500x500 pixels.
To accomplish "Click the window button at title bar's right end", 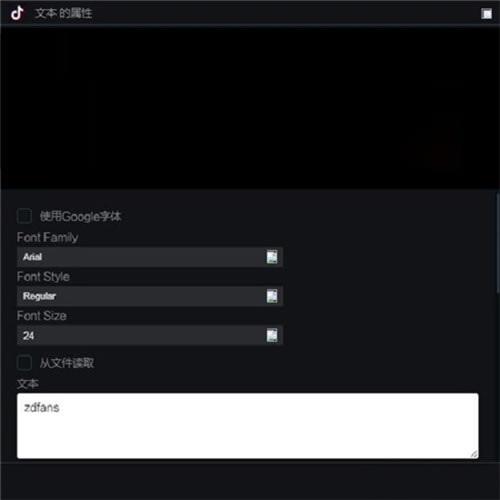I will click(486, 14).
